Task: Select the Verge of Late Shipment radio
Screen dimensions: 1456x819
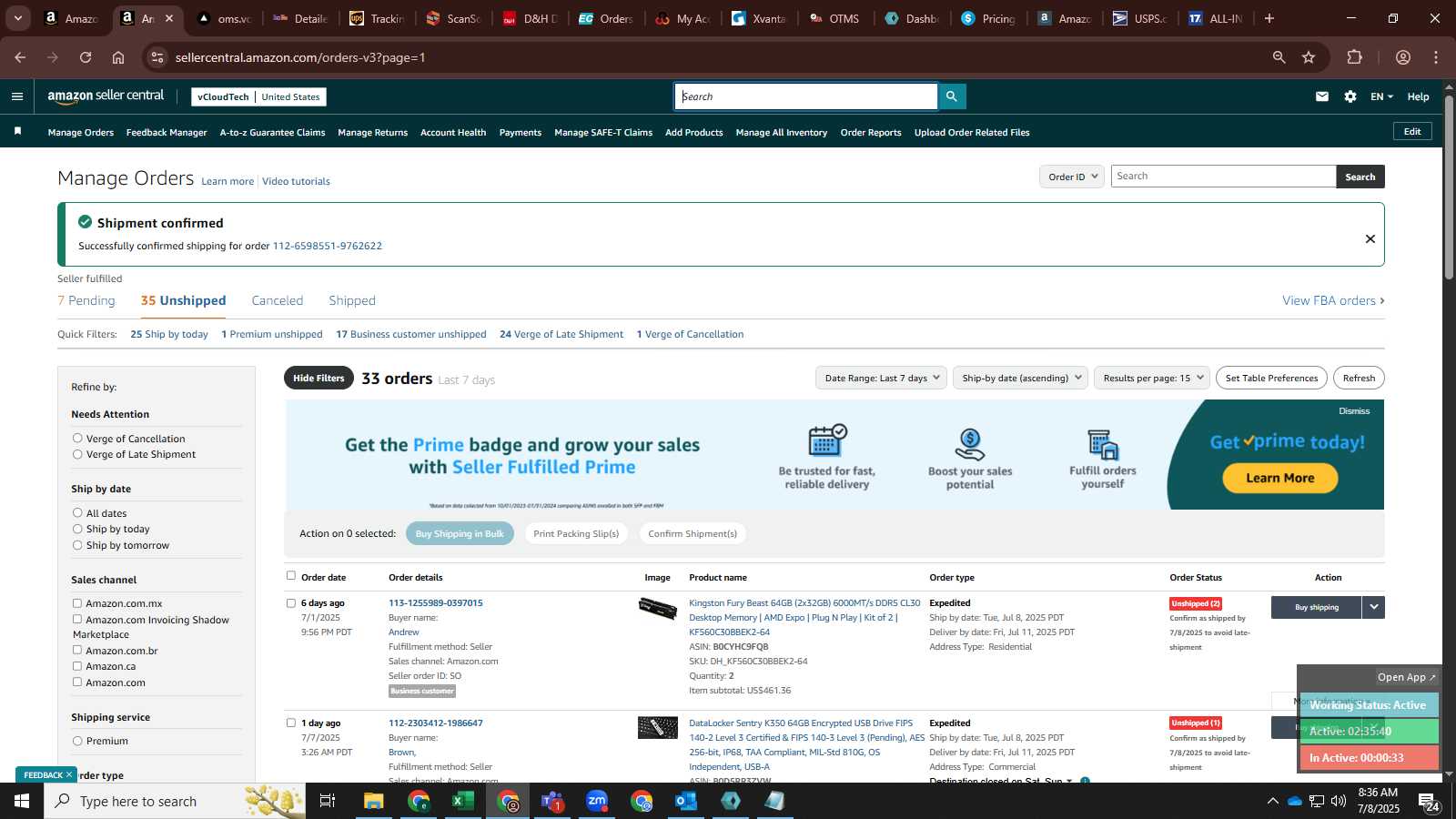Action: point(77,453)
